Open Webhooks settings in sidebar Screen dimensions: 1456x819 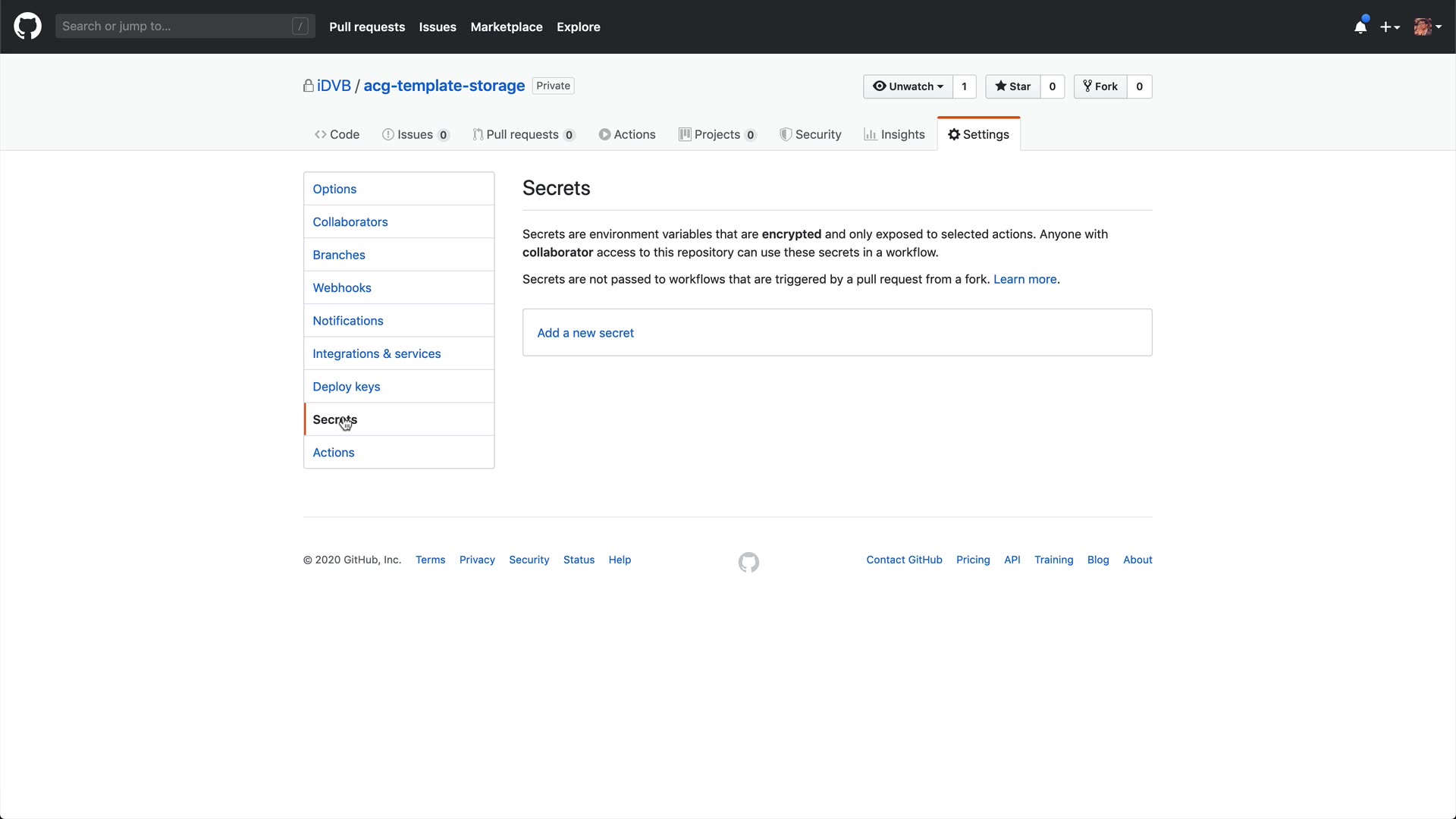click(342, 288)
